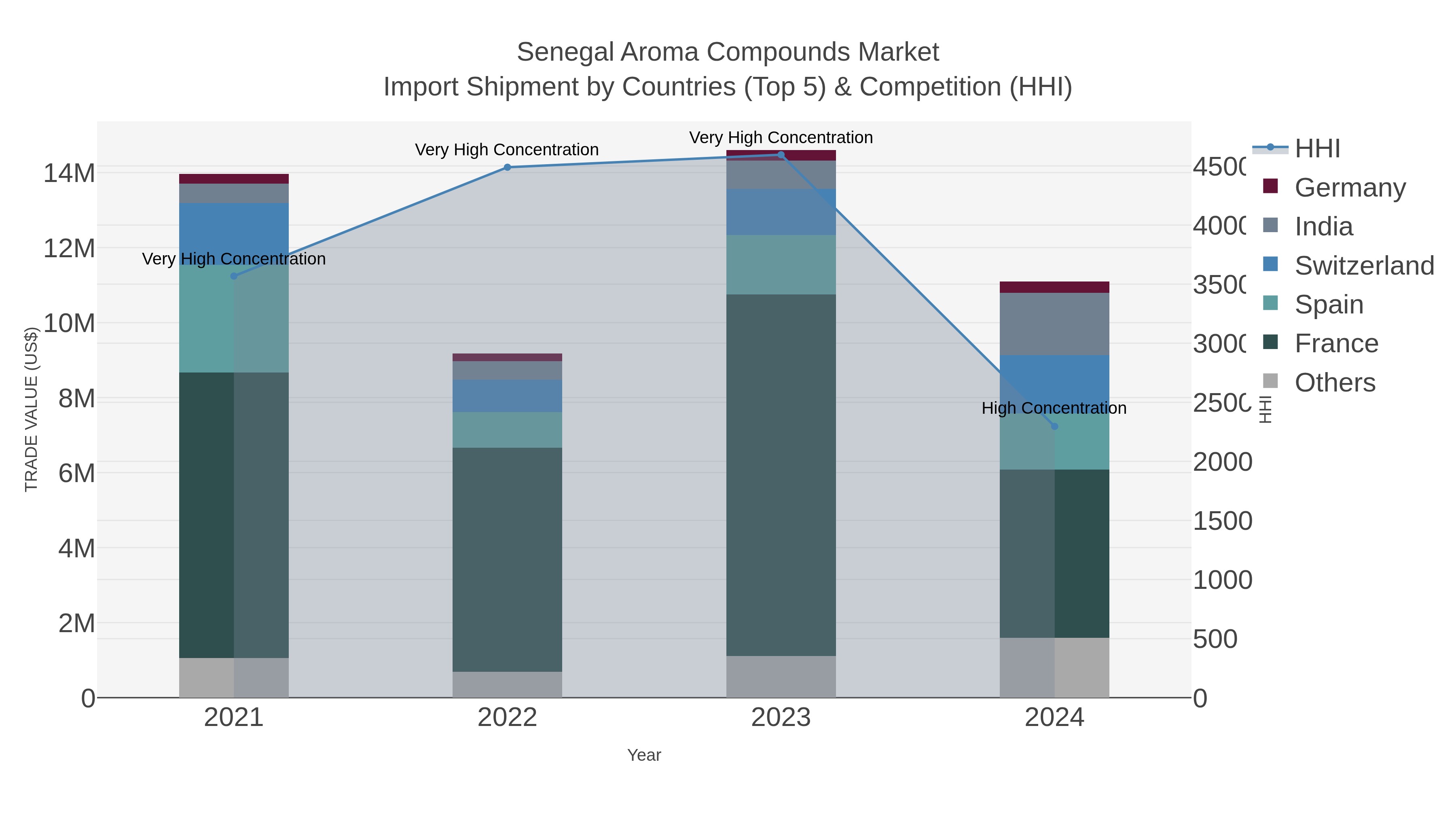Click the 10M y-axis tick label
Screen dimensions: 1456x819
coord(69,323)
